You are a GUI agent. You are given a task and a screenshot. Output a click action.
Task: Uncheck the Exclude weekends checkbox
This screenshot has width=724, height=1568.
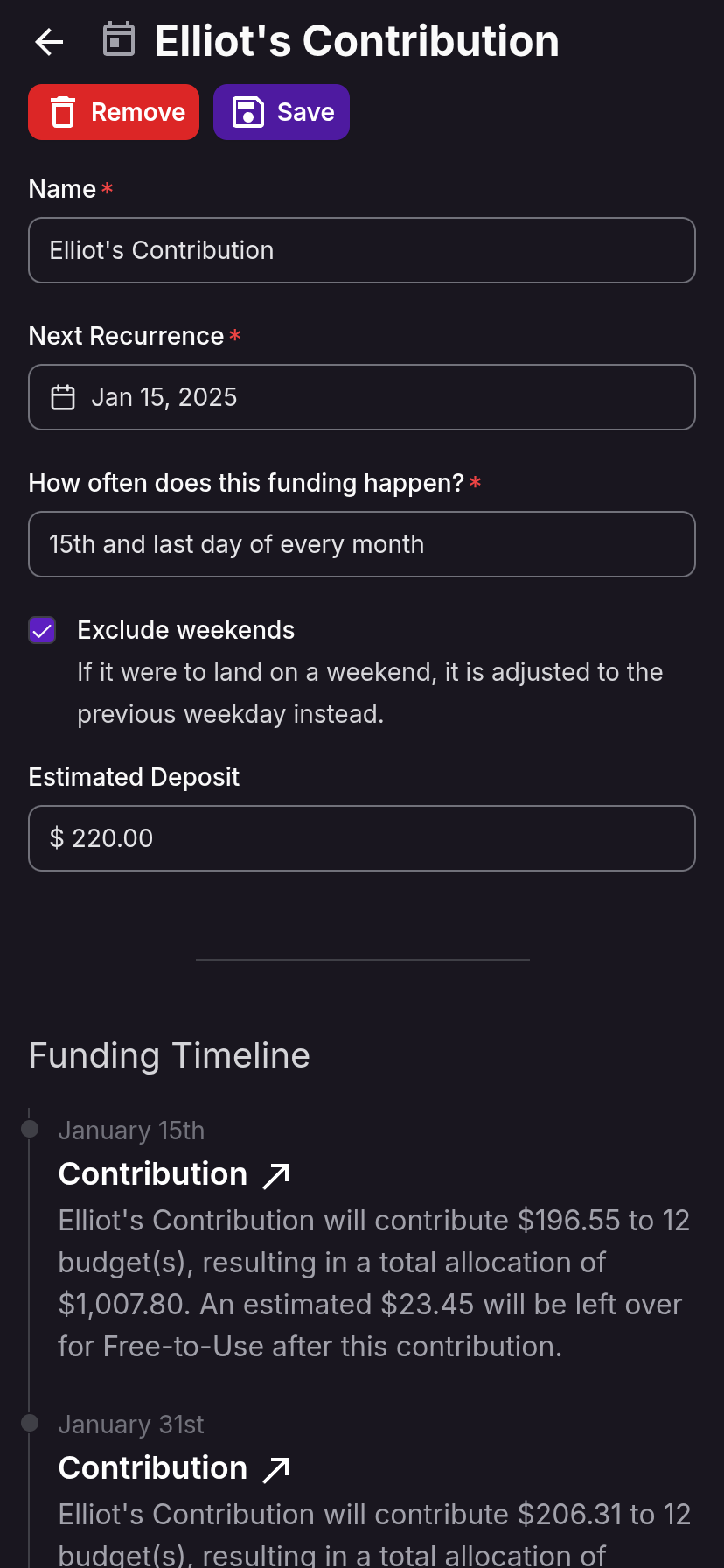coord(42,630)
